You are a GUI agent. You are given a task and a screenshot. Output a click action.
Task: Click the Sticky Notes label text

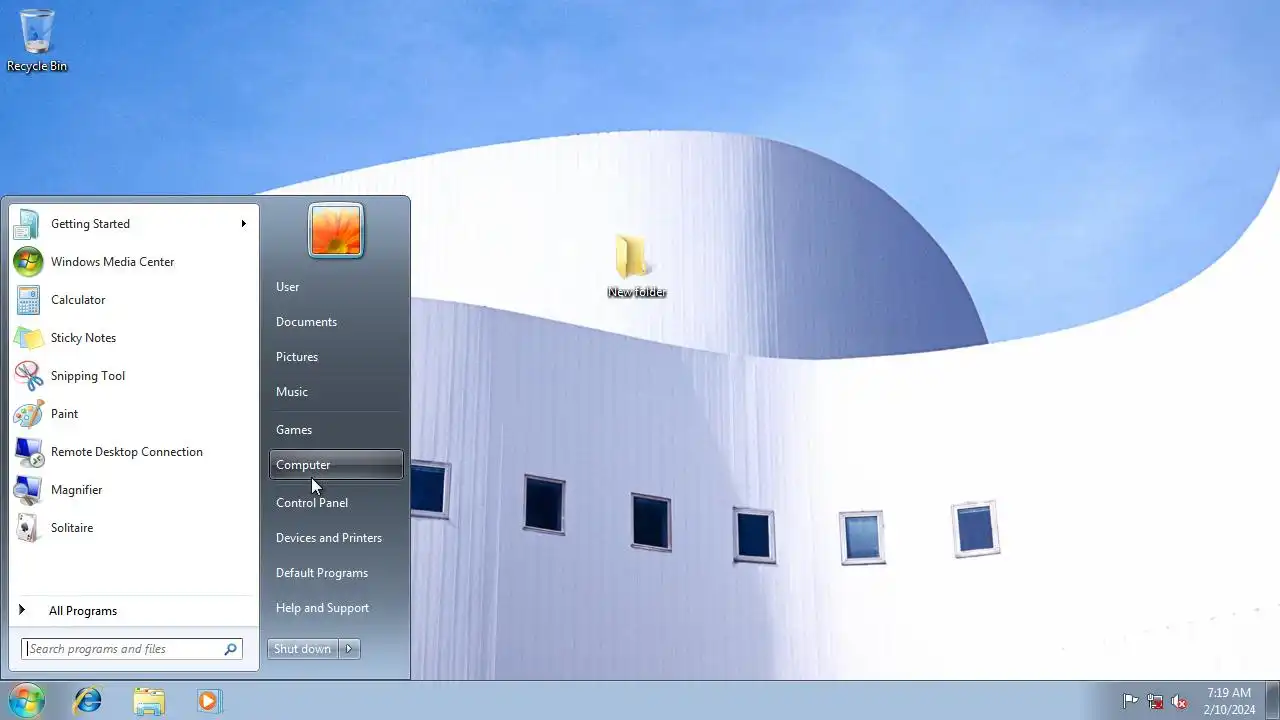coord(83,338)
